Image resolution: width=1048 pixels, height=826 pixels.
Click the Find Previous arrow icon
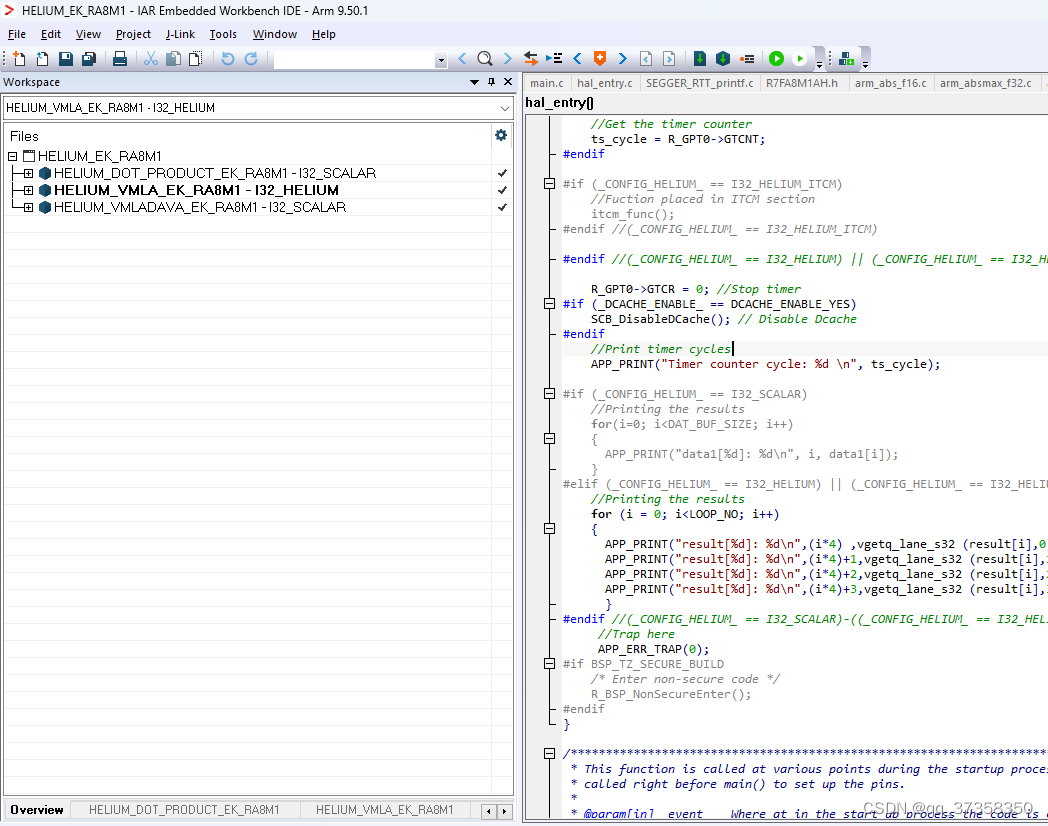click(463, 59)
